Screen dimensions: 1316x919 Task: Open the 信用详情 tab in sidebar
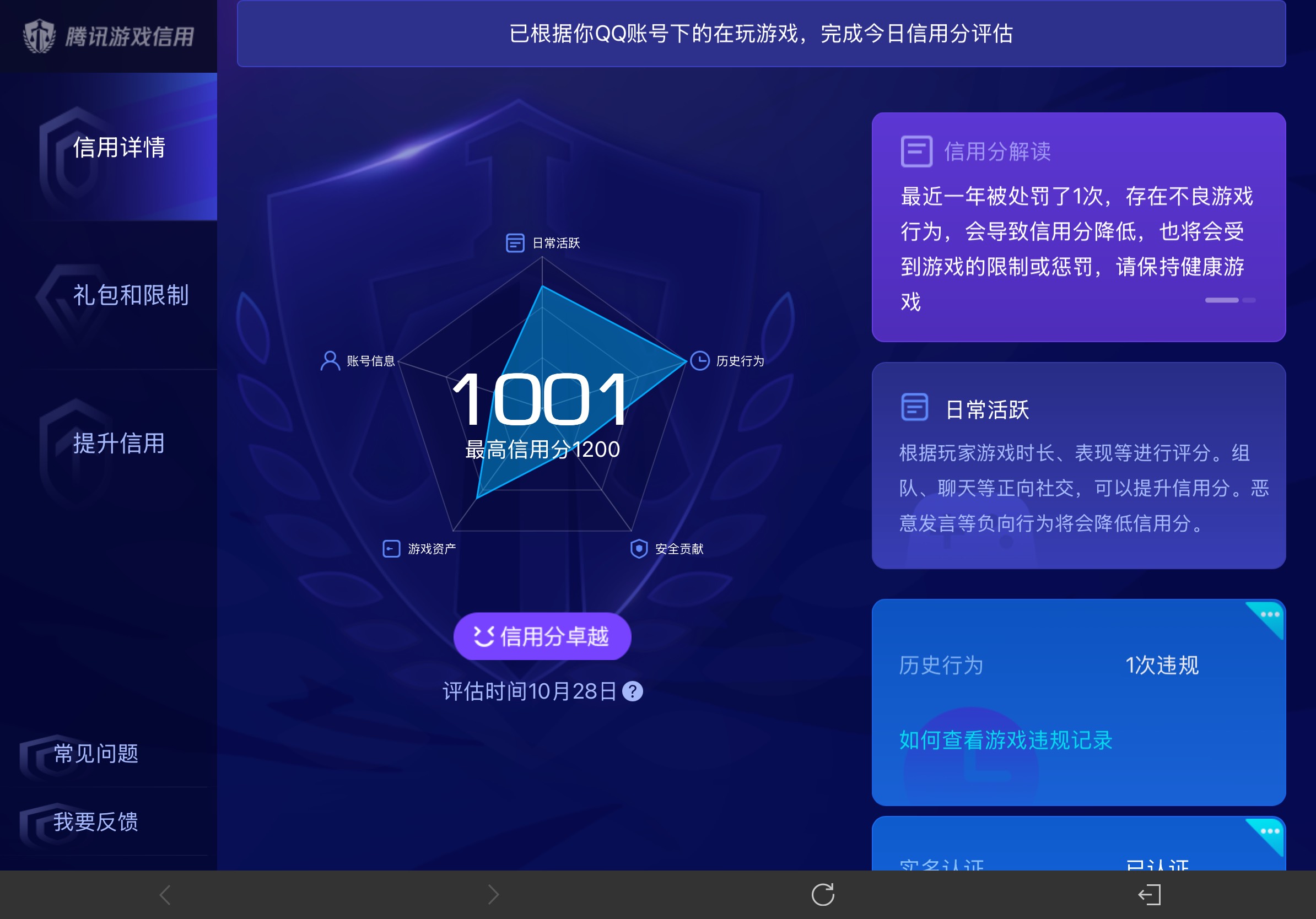(109, 147)
